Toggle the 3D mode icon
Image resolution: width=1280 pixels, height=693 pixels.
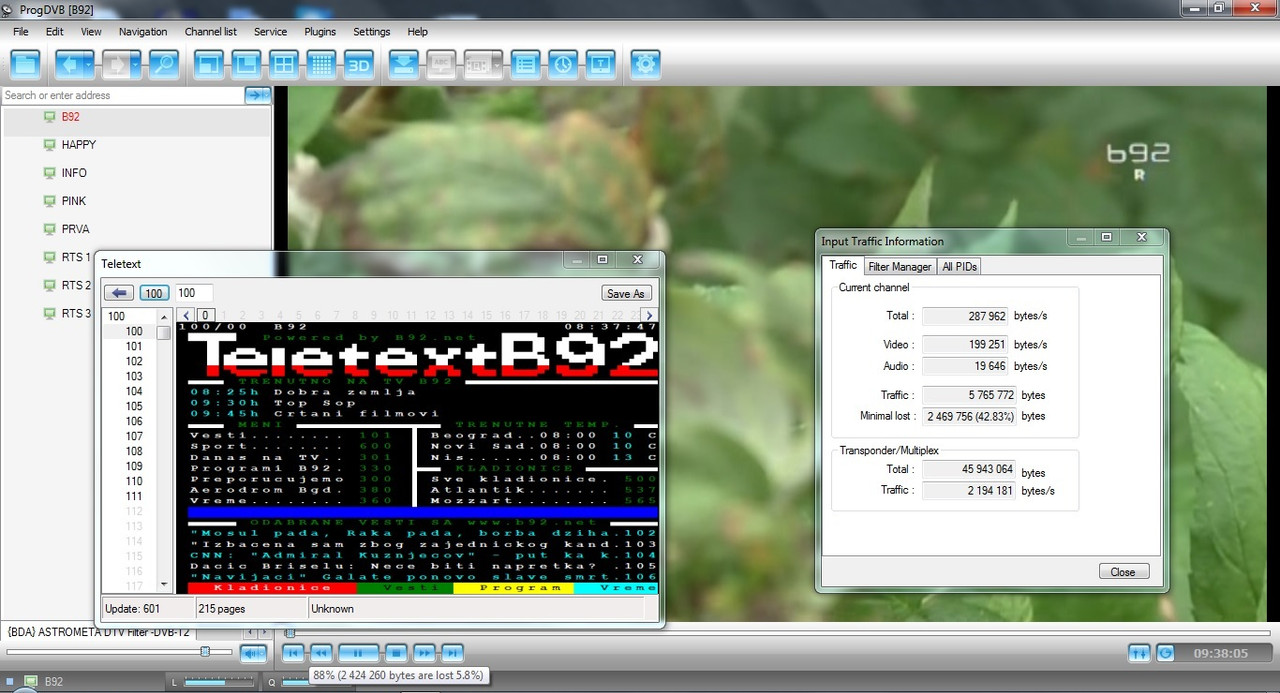tap(359, 65)
